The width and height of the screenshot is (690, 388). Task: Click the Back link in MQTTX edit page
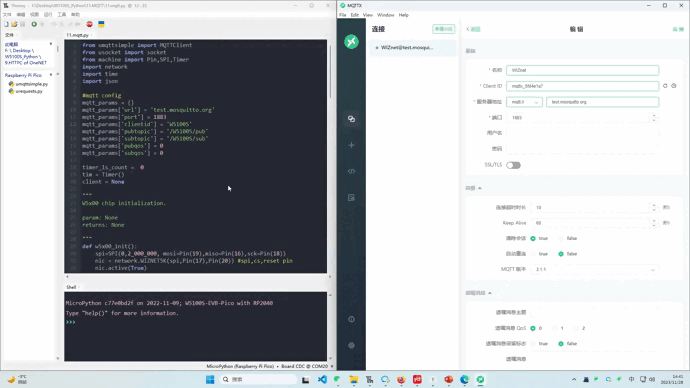pos(473,29)
